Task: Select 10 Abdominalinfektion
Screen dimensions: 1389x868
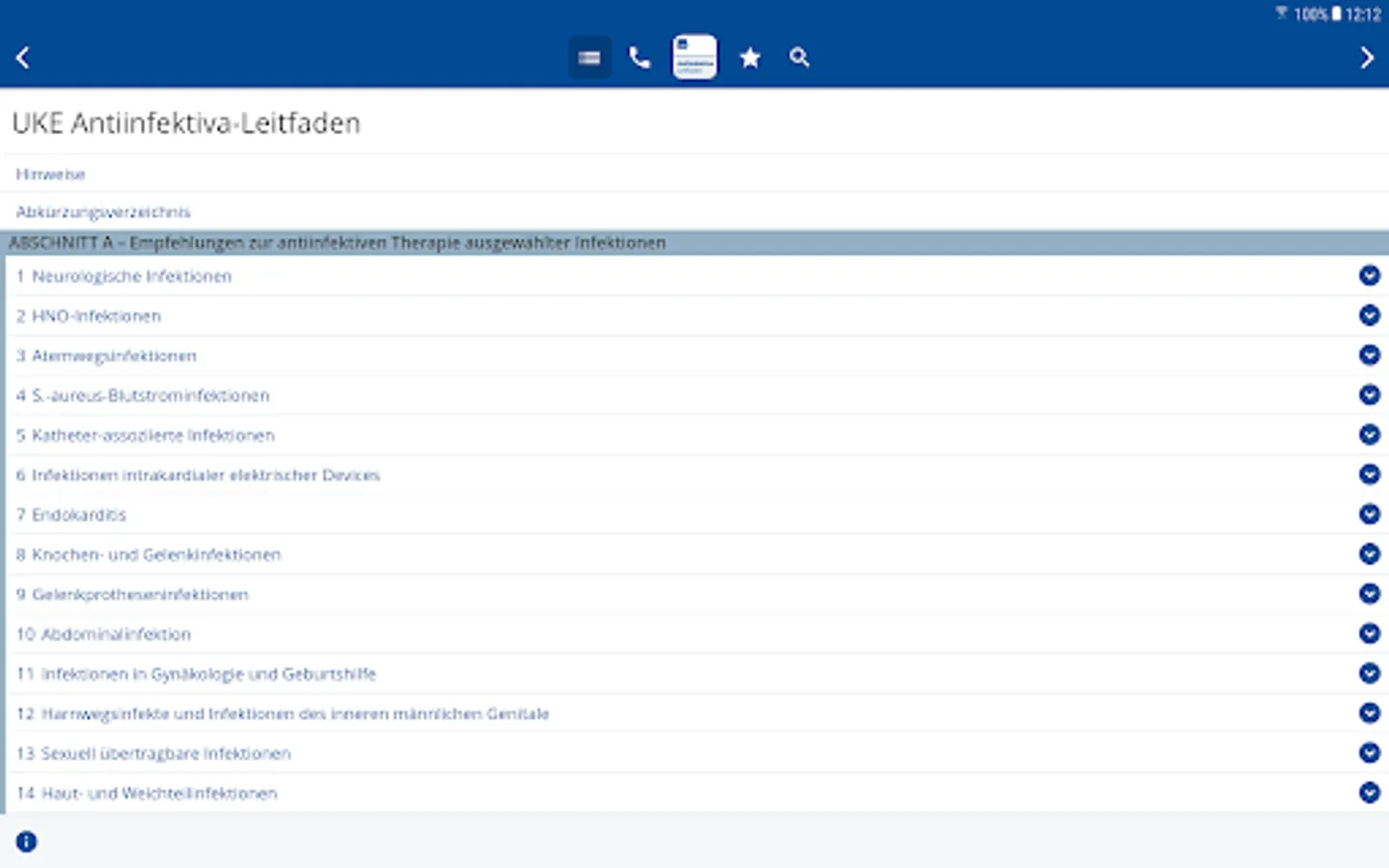Action: pyautogui.click(x=103, y=635)
